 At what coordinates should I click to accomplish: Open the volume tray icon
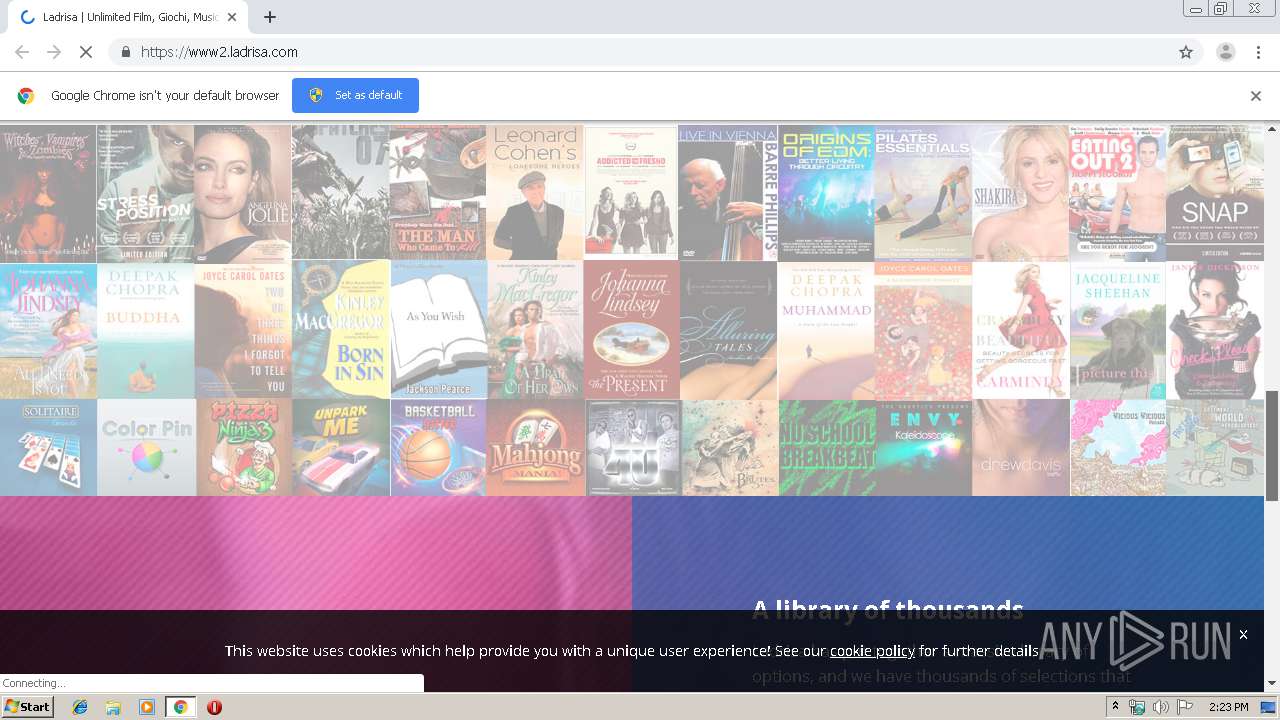click(x=1160, y=707)
